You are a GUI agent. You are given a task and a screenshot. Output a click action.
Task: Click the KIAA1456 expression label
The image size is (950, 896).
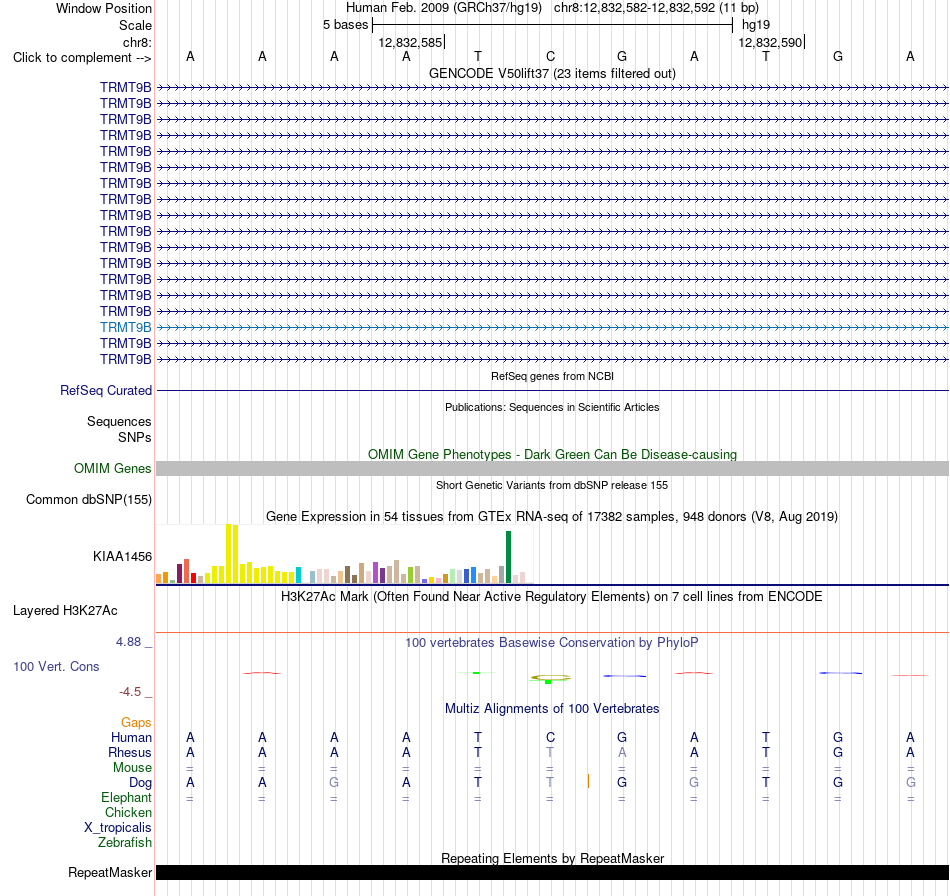[x=122, y=556]
